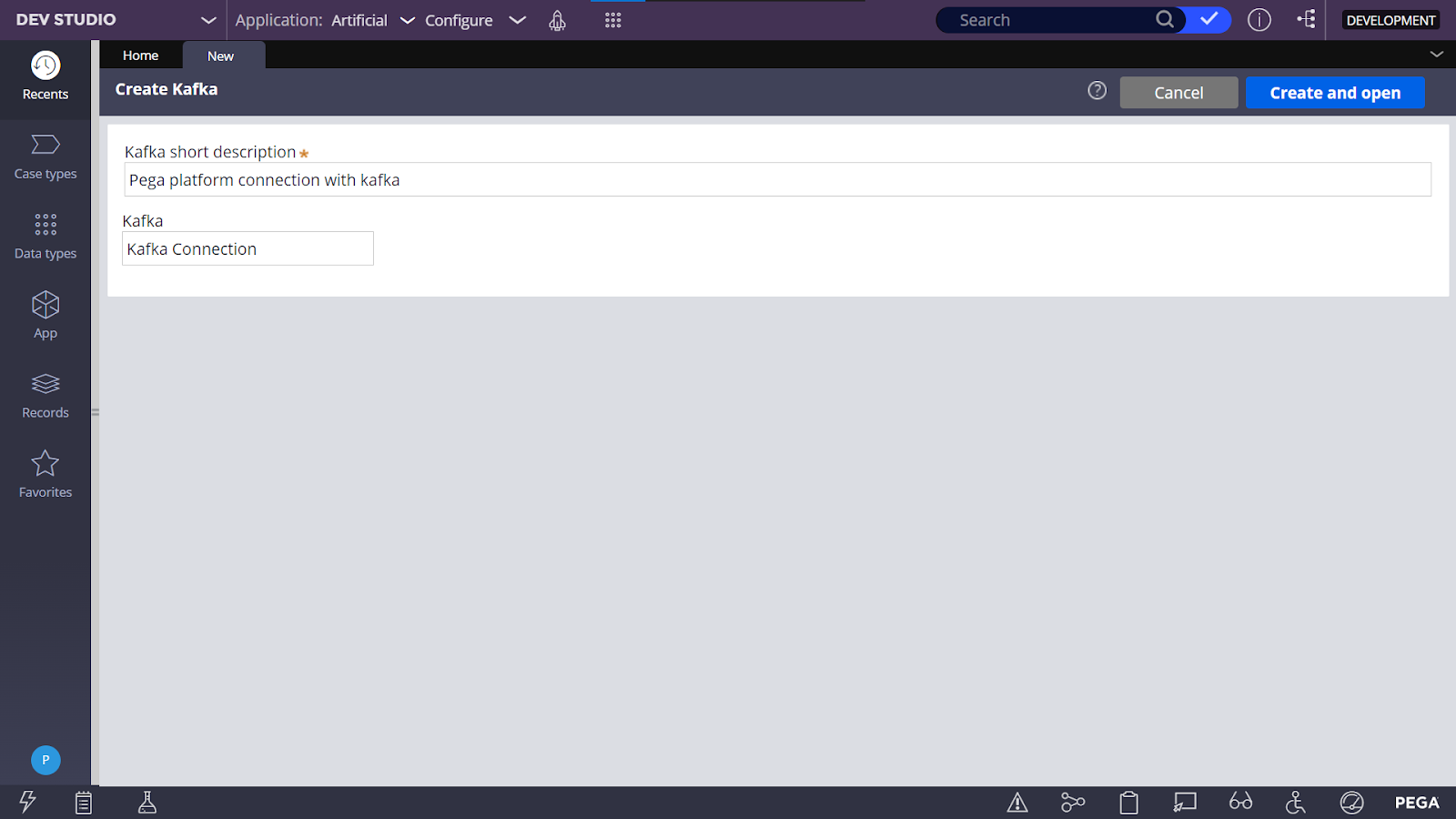Open the flask test icon in footer
The width and height of the screenshot is (1456, 819).
[147, 802]
